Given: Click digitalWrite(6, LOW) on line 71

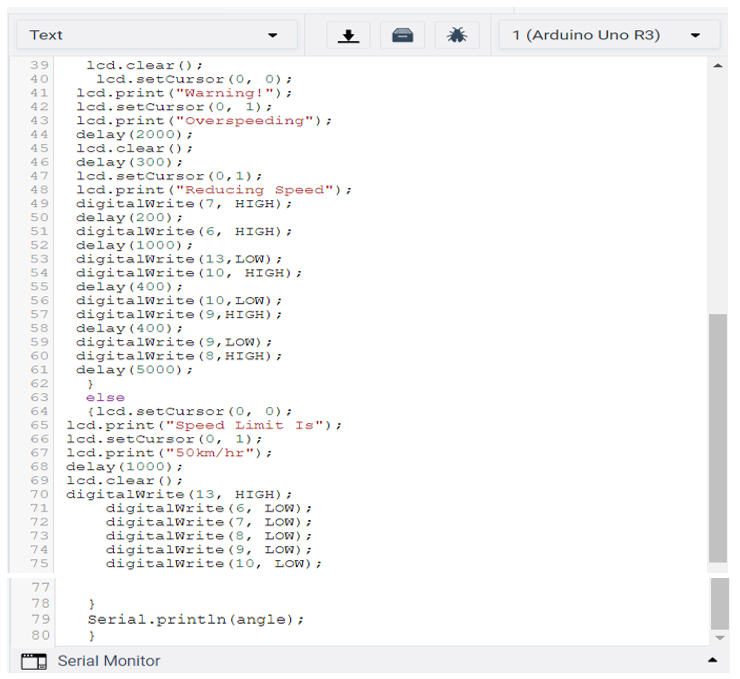Looking at the screenshot, I should pos(209,508).
